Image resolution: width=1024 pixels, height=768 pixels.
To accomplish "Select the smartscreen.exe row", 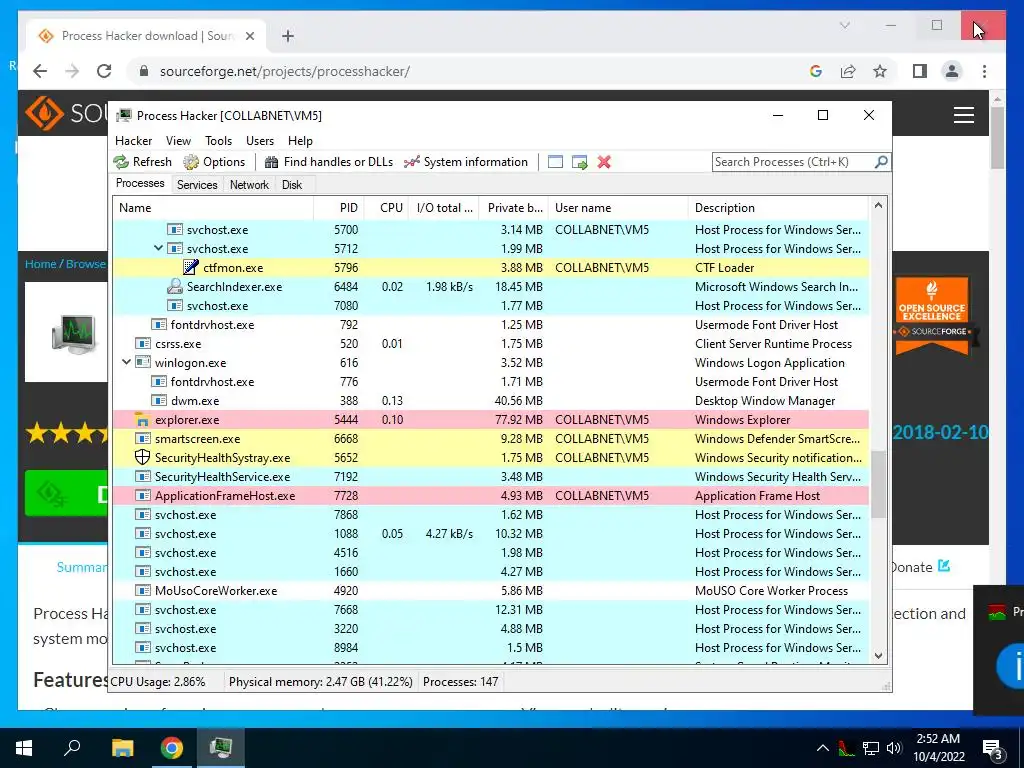I will pyautogui.click(x=491, y=438).
